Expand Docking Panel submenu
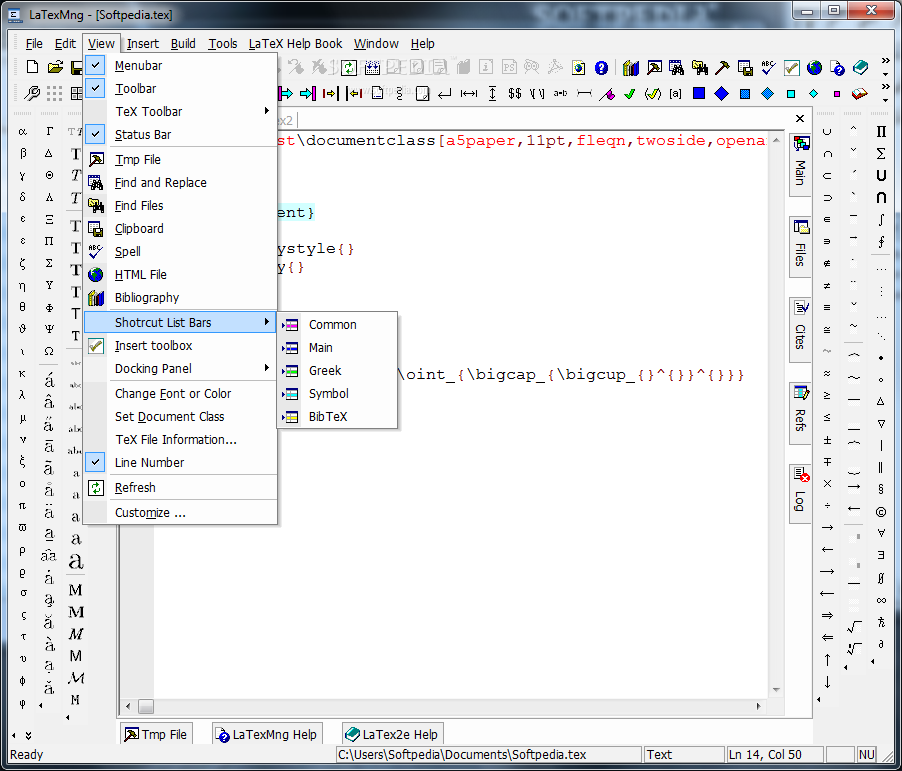902x771 pixels. [x=180, y=369]
